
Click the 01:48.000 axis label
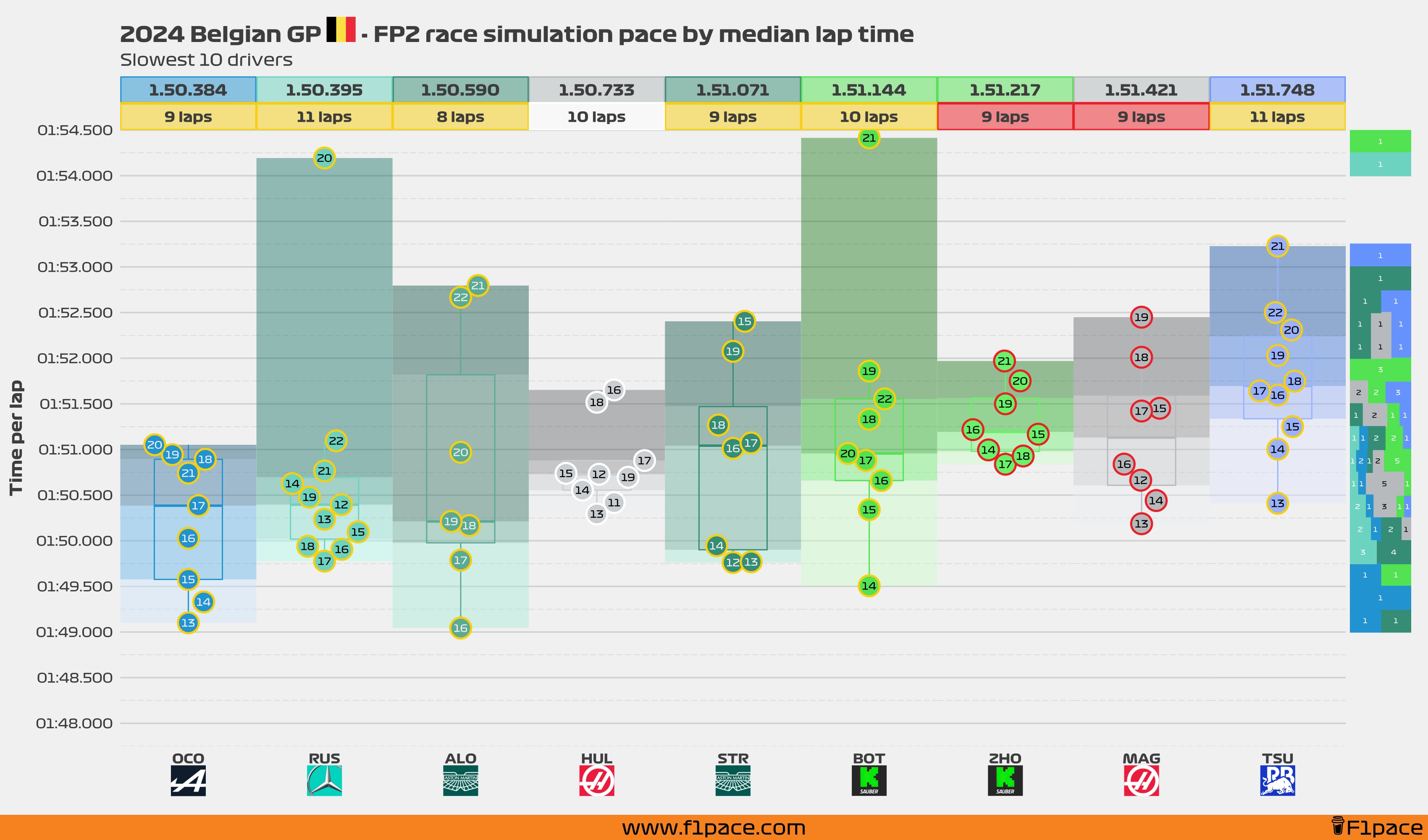click(74, 723)
